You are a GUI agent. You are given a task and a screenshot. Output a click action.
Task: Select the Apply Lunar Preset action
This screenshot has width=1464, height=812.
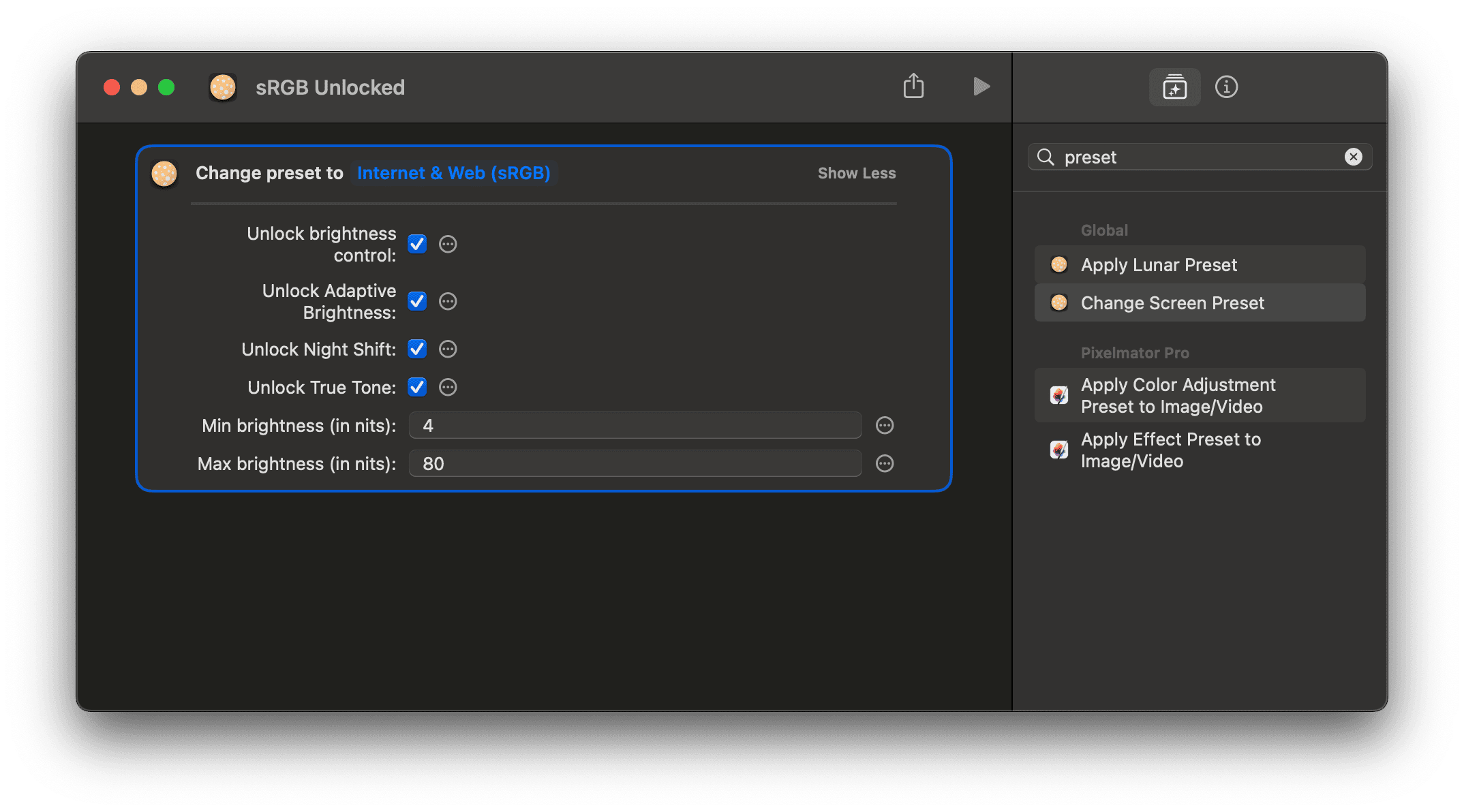[x=1200, y=264]
